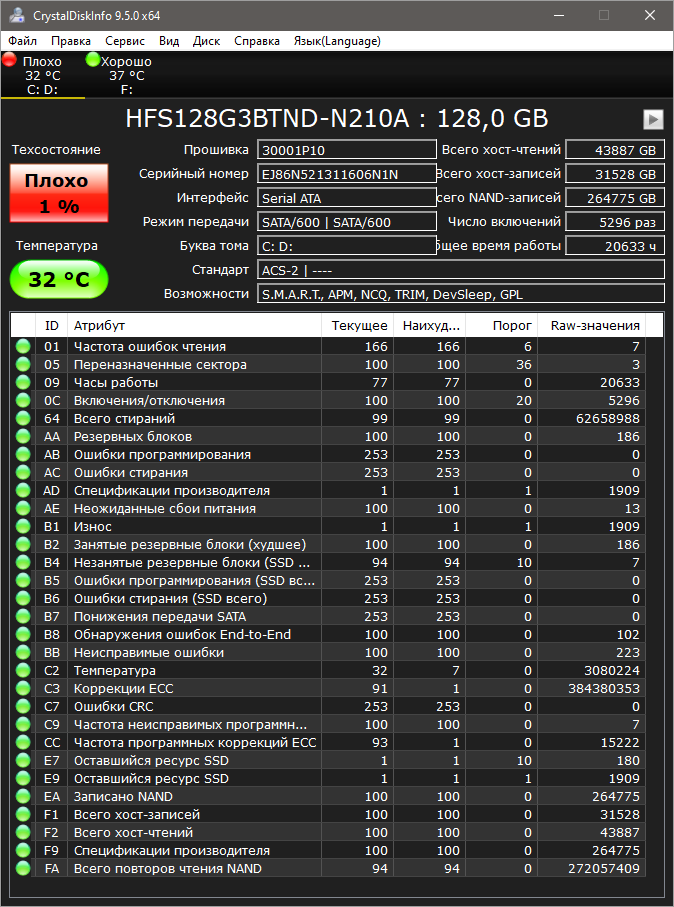
Task: Select the Хорошо F: disk tab
Action: pyautogui.click(x=126, y=75)
